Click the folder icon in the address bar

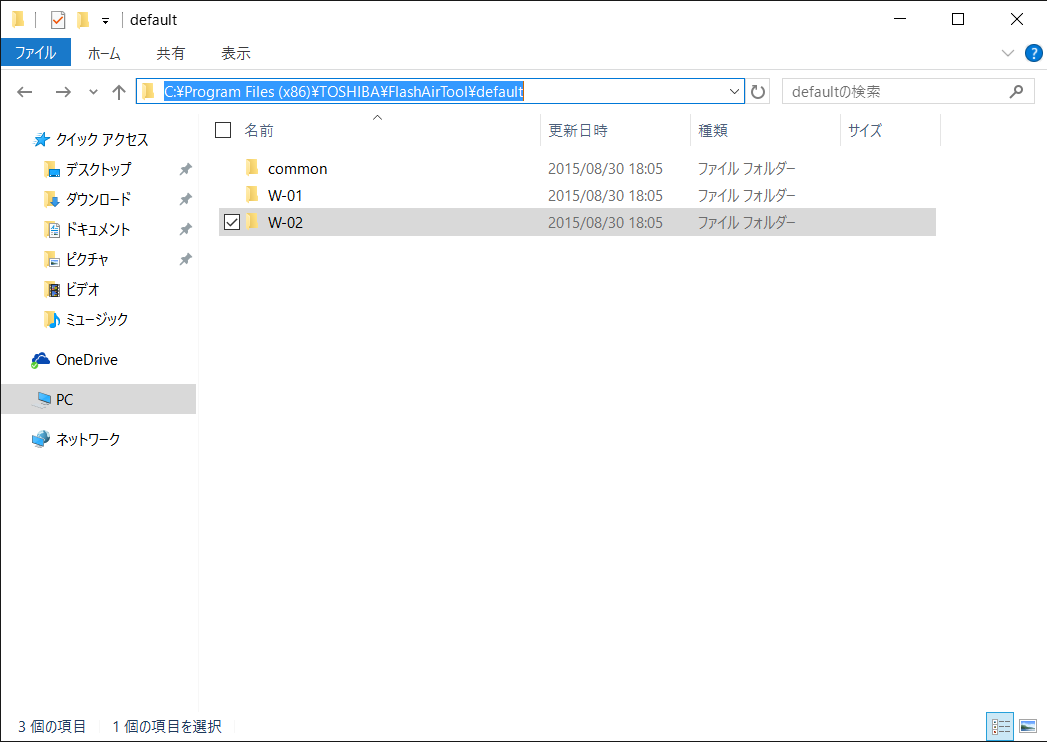click(x=150, y=91)
